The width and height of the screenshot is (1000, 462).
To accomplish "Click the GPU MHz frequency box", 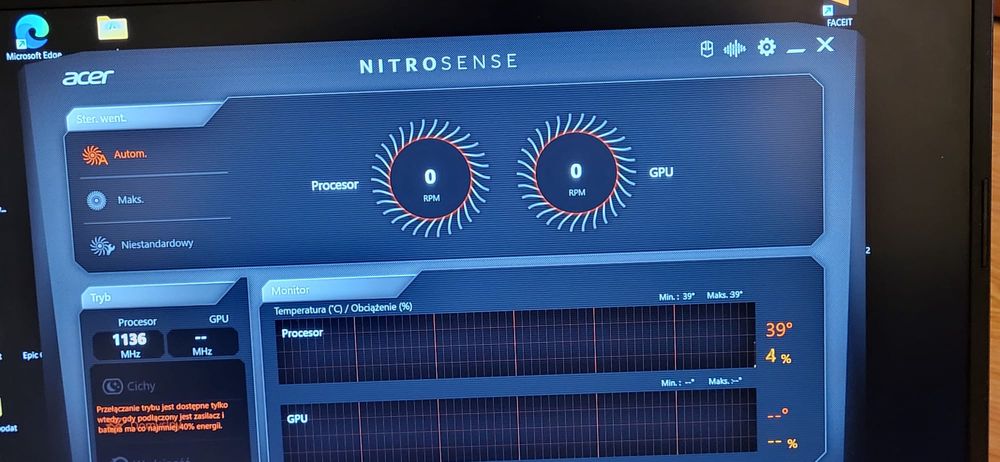I will click(202, 343).
